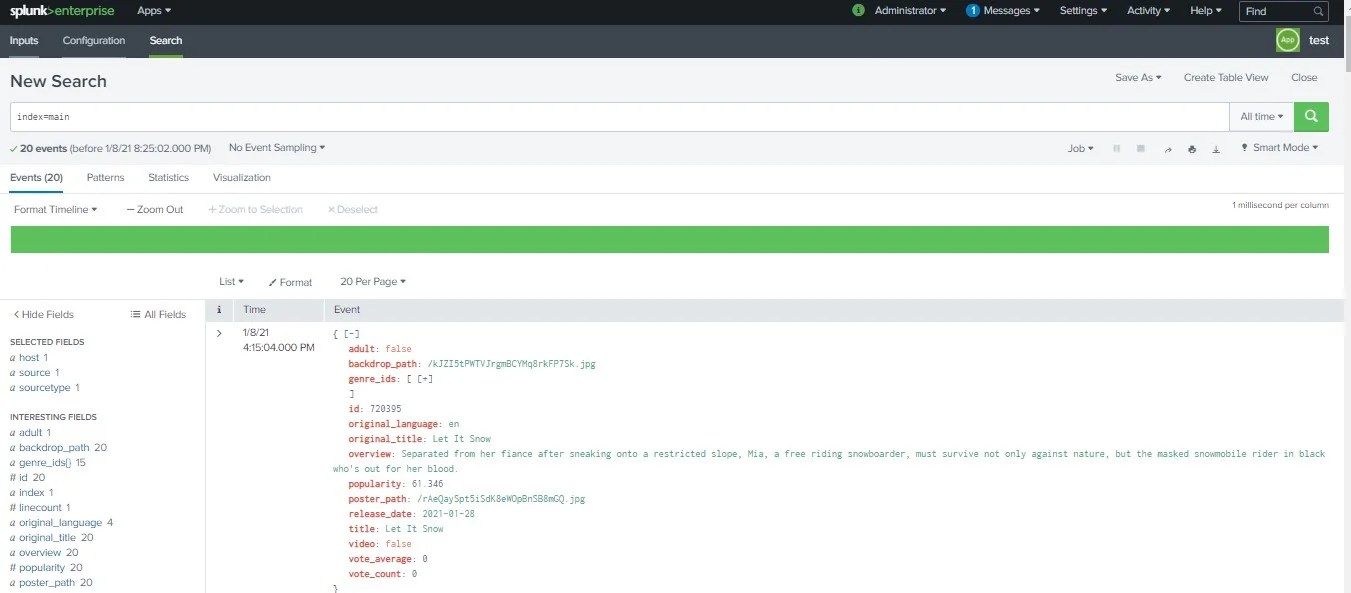Stop the search job
Image resolution: width=1351 pixels, height=593 pixels.
click(1141, 148)
